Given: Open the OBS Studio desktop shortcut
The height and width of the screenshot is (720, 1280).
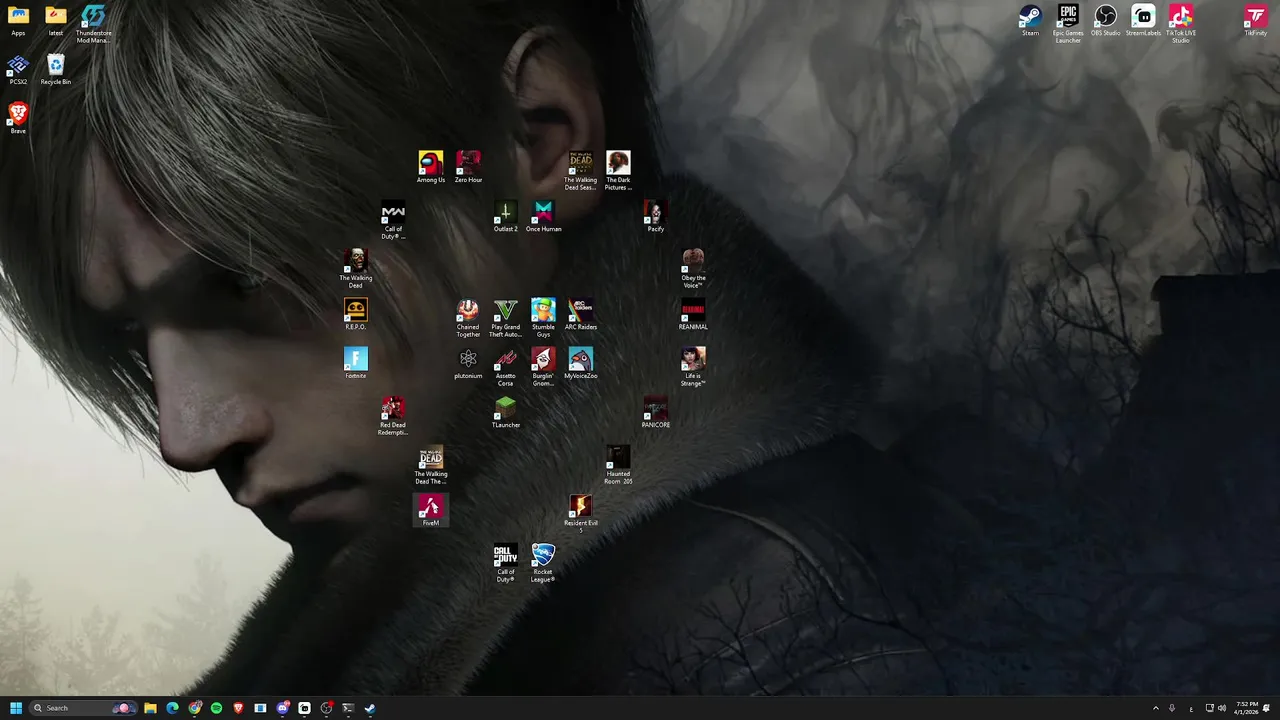Looking at the screenshot, I should point(1105,20).
